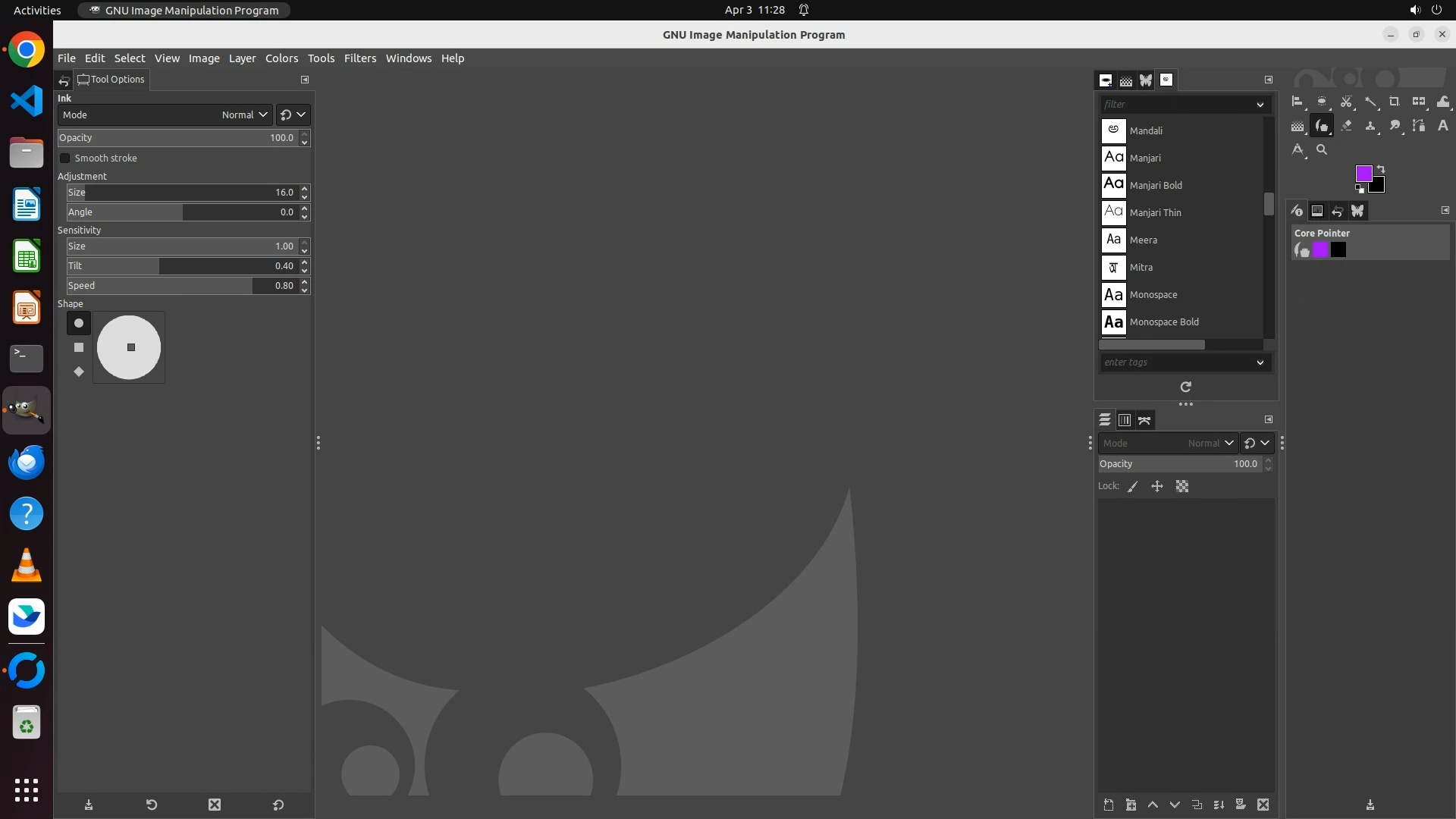Screen dimensions: 1456x819
Task: Select the Scissors Select tool
Action: [x=1346, y=102]
